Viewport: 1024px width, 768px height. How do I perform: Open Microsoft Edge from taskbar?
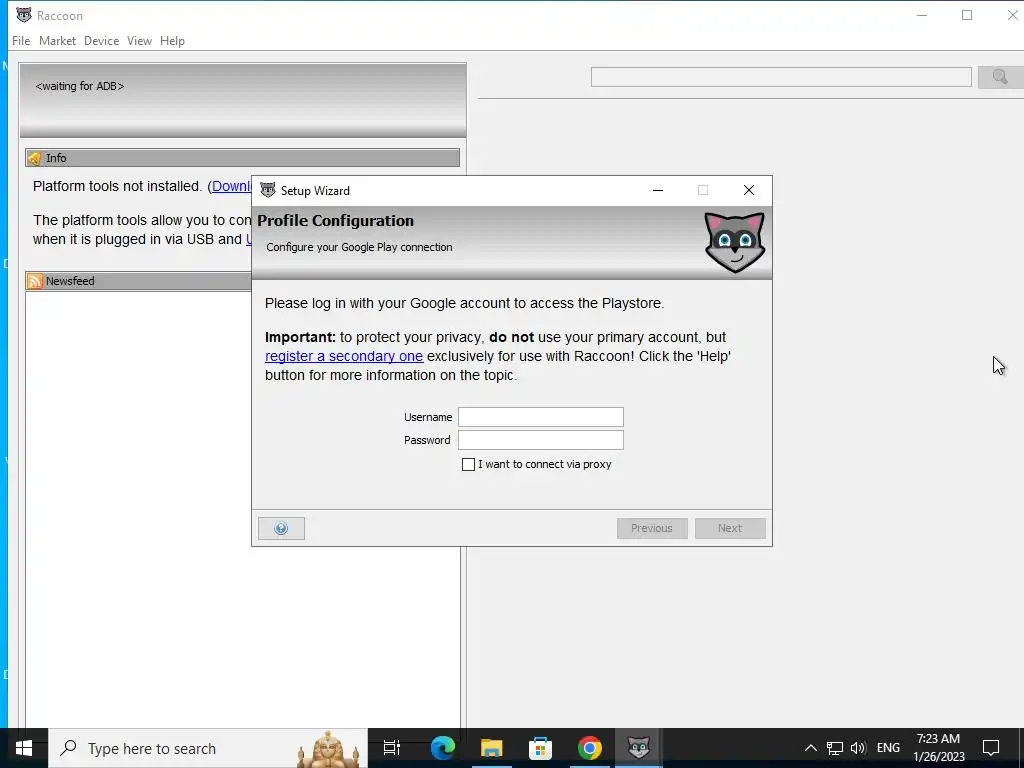(x=442, y=748)
